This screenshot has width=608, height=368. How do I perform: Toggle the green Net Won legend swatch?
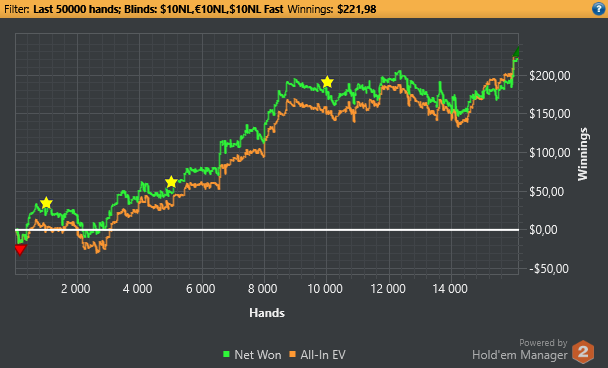click(227, 354)
